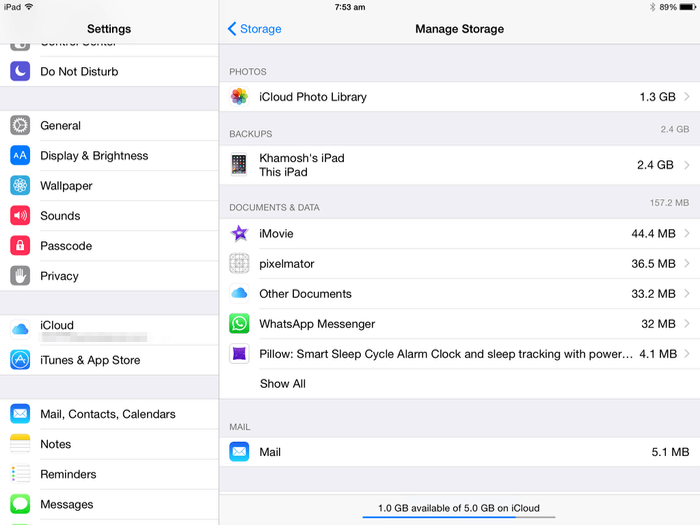Open Passcode settings
This screenshot has height=525, width=700.
[x=109, y=246]
